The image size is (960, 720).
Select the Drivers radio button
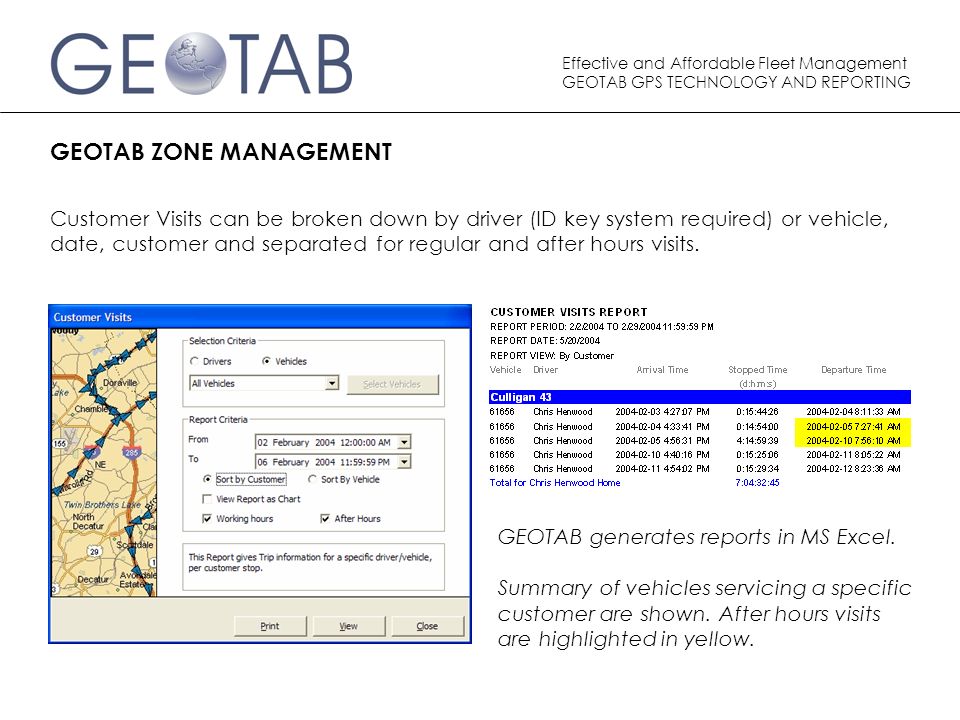[x=195, y=361]
